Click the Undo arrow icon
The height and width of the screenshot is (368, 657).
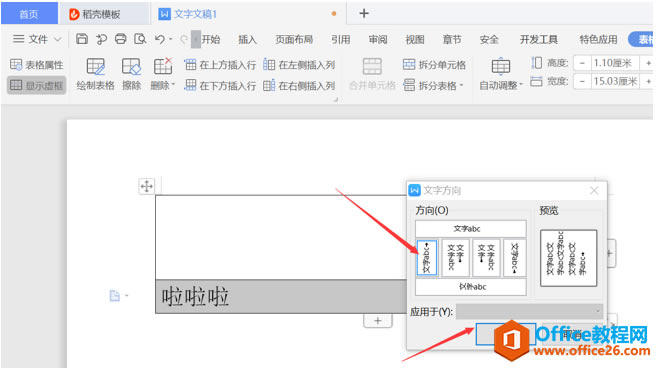(160, 39)
